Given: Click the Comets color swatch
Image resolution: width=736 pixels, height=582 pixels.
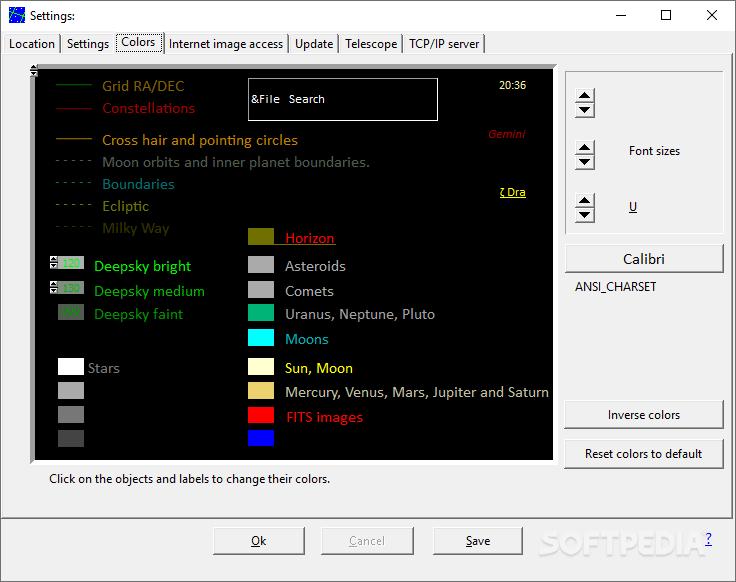Looking at the screenshot, I should pos(261,290).
